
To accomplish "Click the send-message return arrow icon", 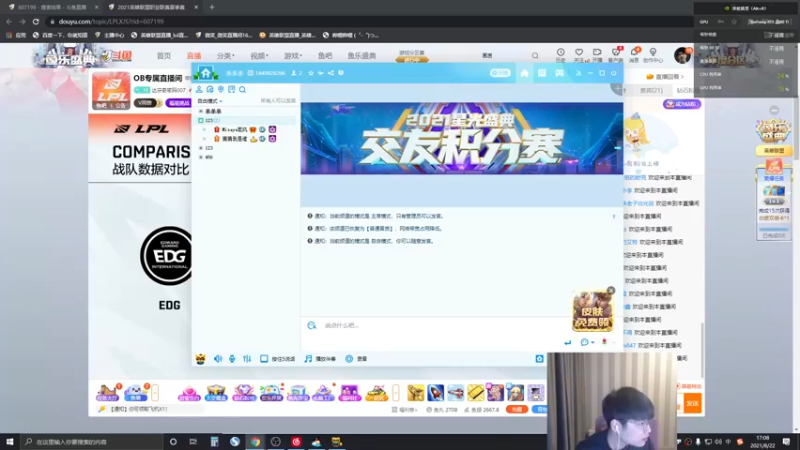I will coord(567,342).
